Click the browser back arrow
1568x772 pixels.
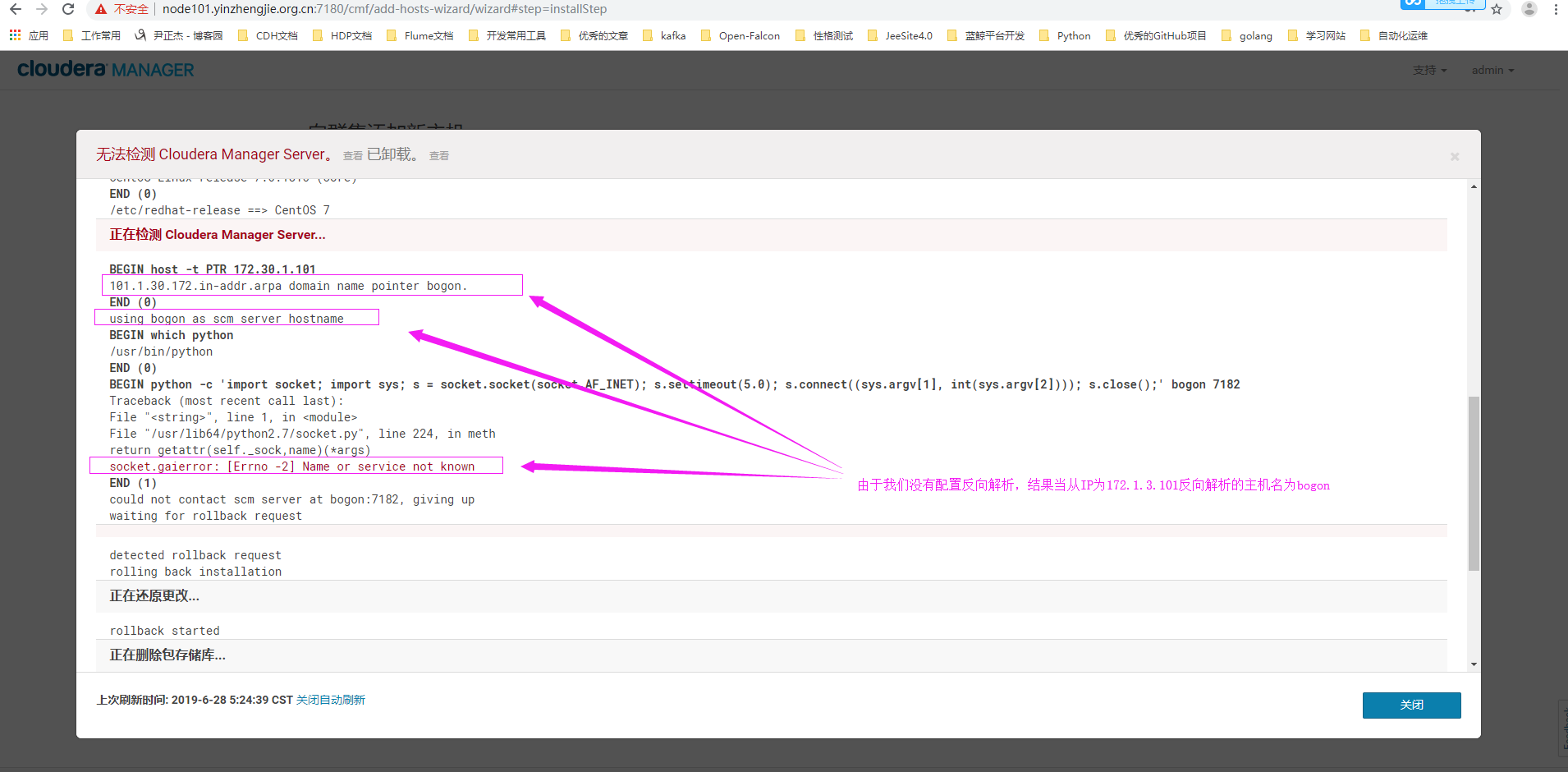coord(16,9)
